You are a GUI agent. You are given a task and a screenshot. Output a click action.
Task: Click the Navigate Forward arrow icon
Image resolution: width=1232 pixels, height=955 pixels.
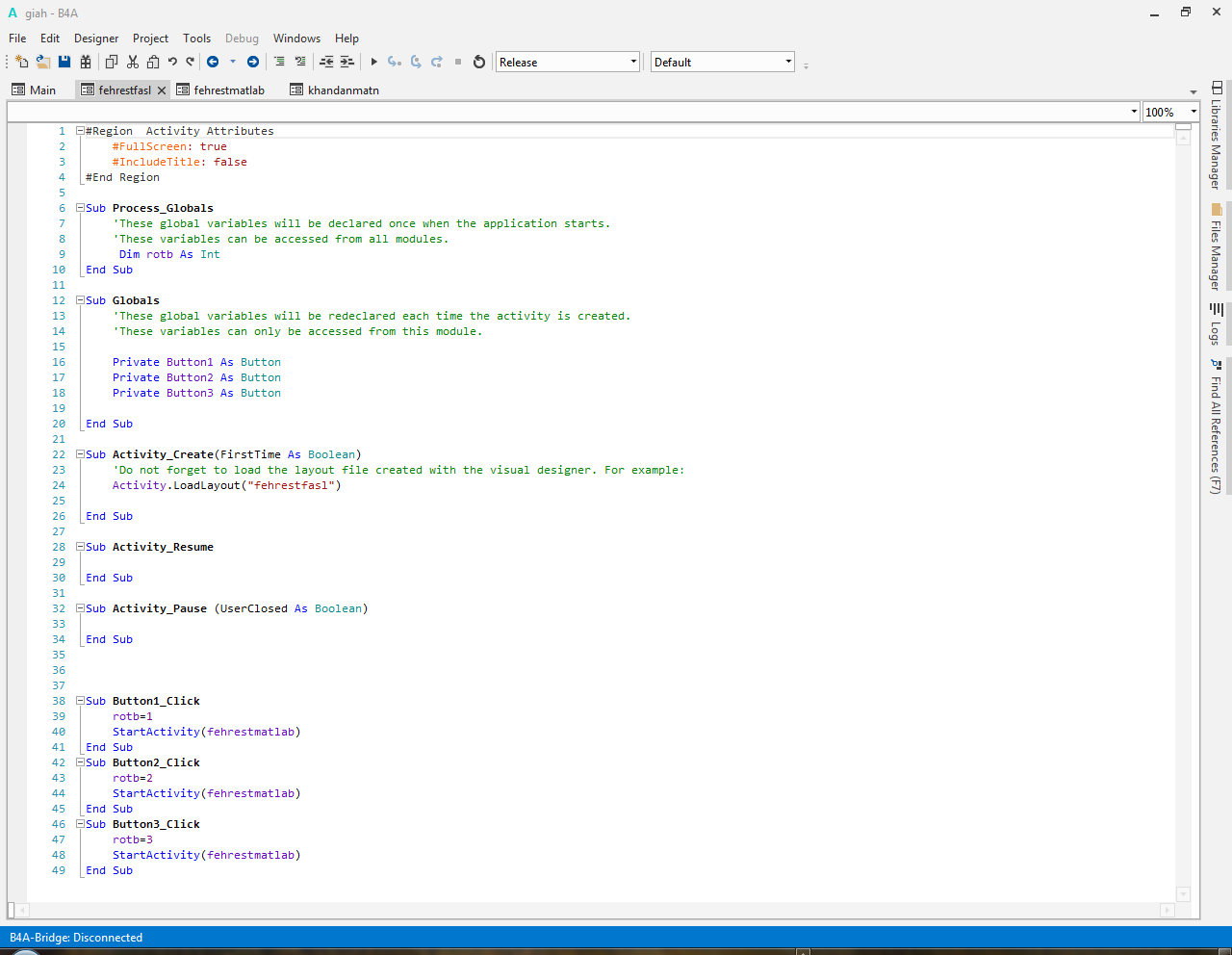click(x=253, y=62)
